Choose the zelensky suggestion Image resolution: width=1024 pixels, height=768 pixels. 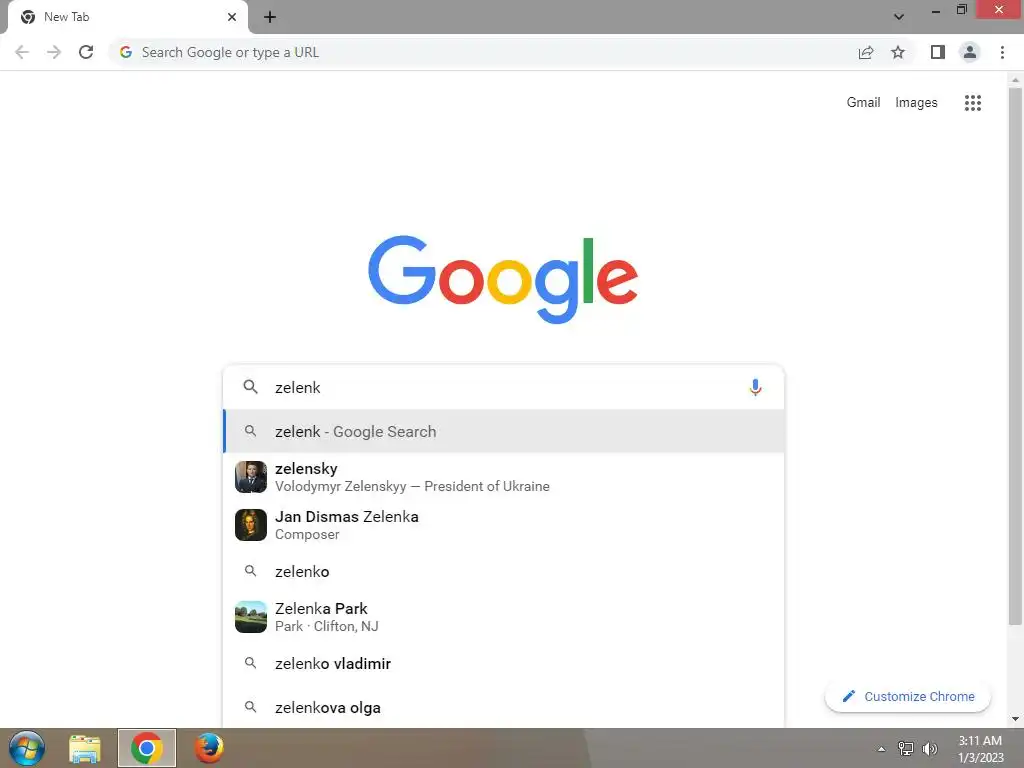click(503, 477)
